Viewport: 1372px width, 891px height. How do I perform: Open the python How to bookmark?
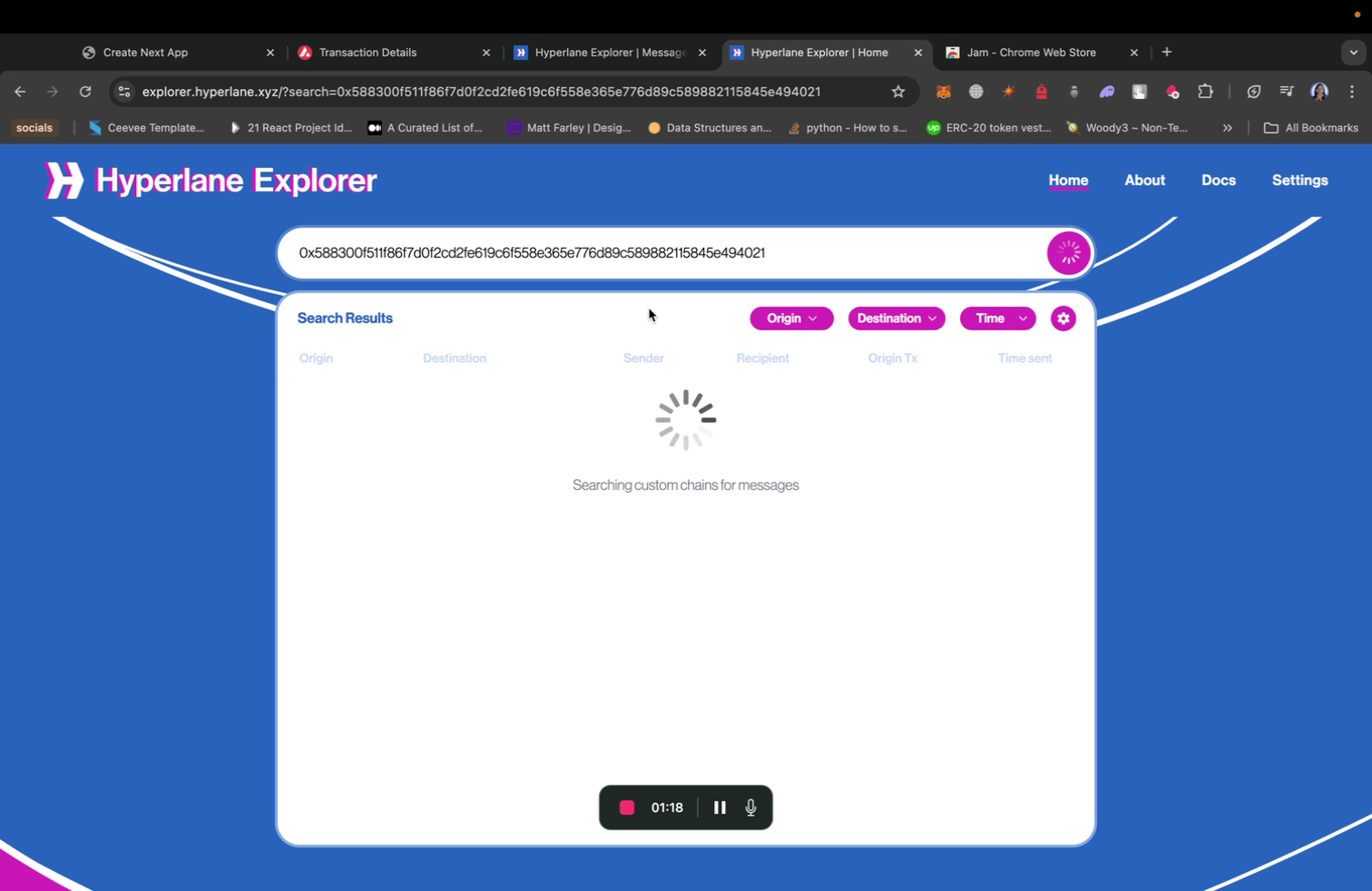(x=848, y=128)
